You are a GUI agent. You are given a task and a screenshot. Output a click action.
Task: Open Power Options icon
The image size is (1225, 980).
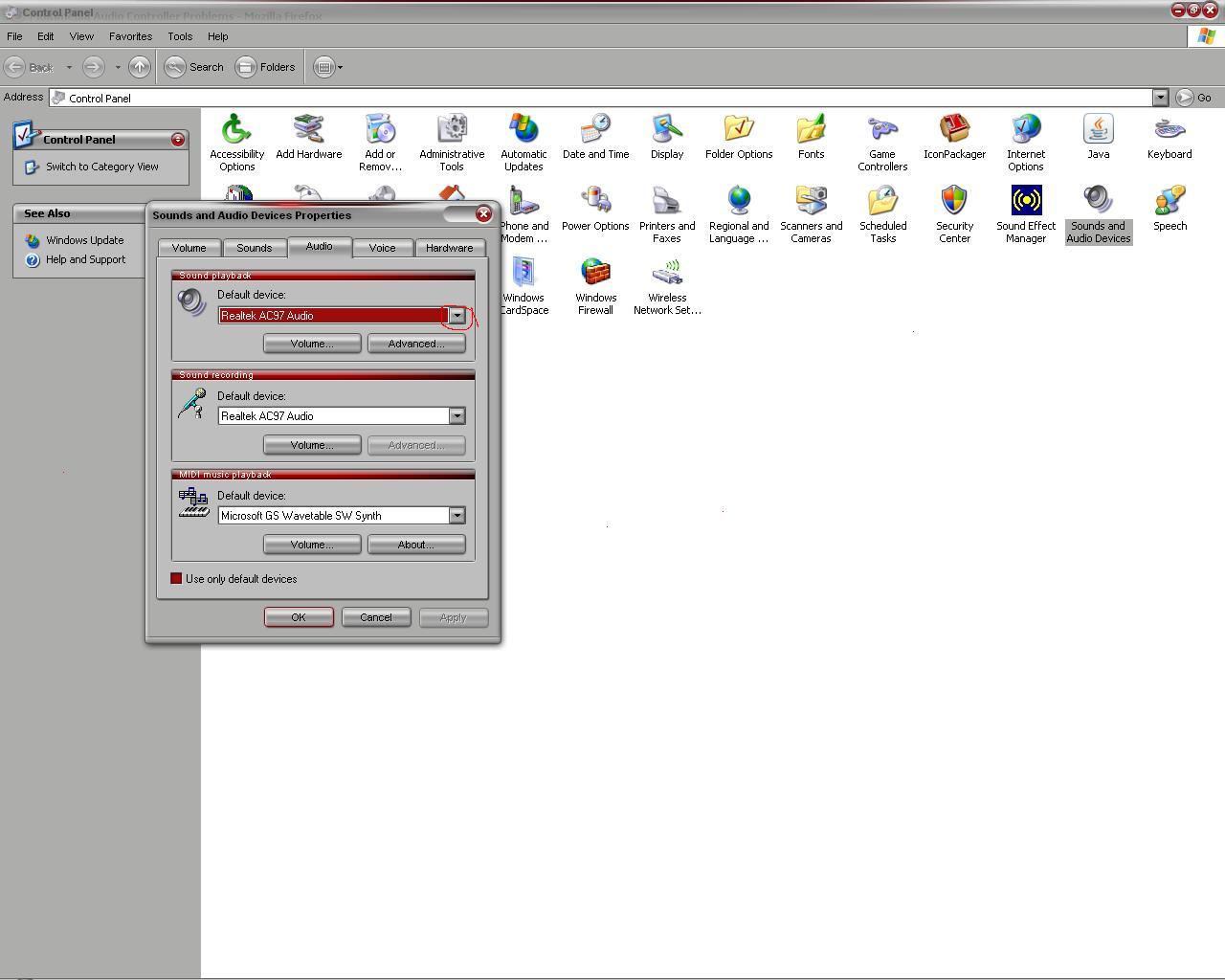click(x=595, y=208)
